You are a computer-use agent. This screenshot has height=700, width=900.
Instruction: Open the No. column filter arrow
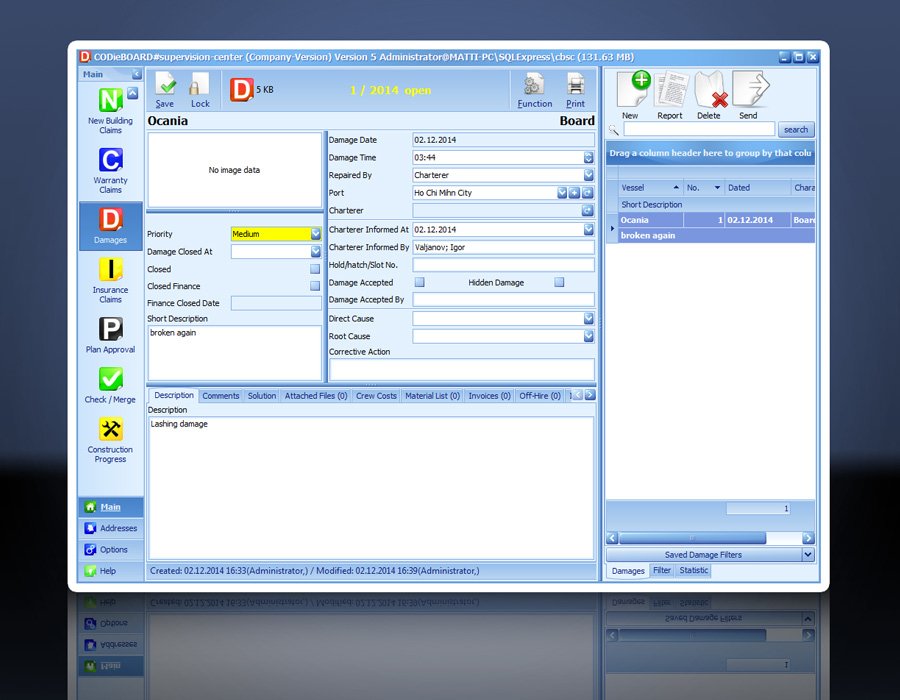[717, 188]
